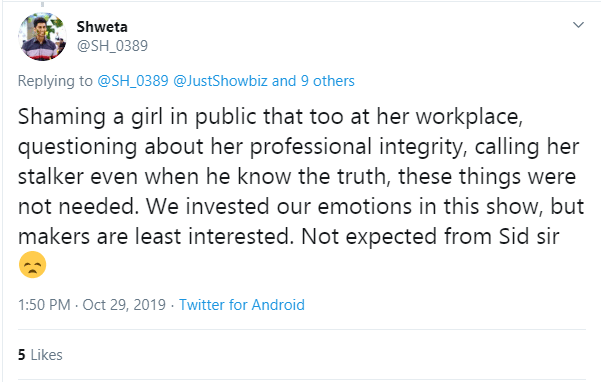Click the 1:50 PM timestamp

tap(44, 305)
